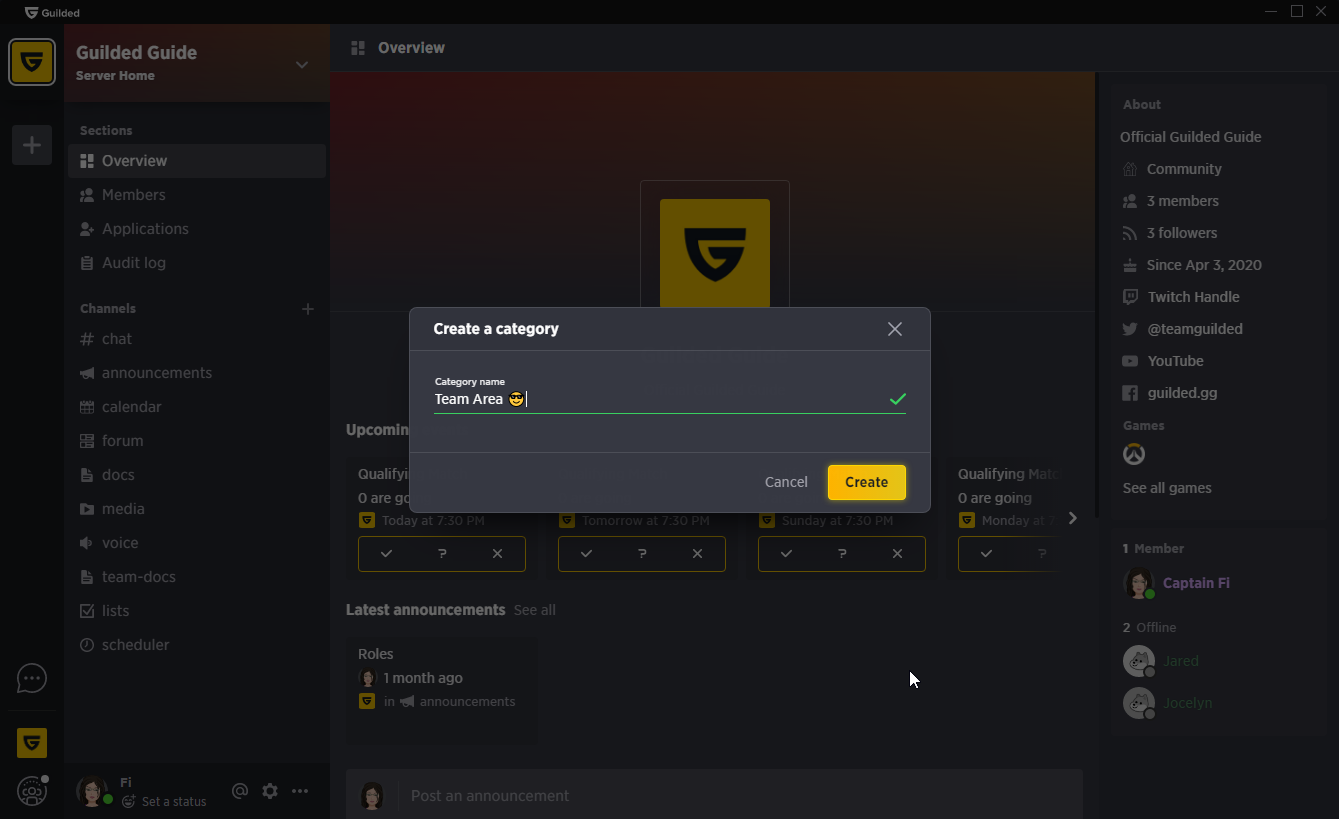Open offline member Jared
1339x819 pixels.
[x=1180, y=661]
